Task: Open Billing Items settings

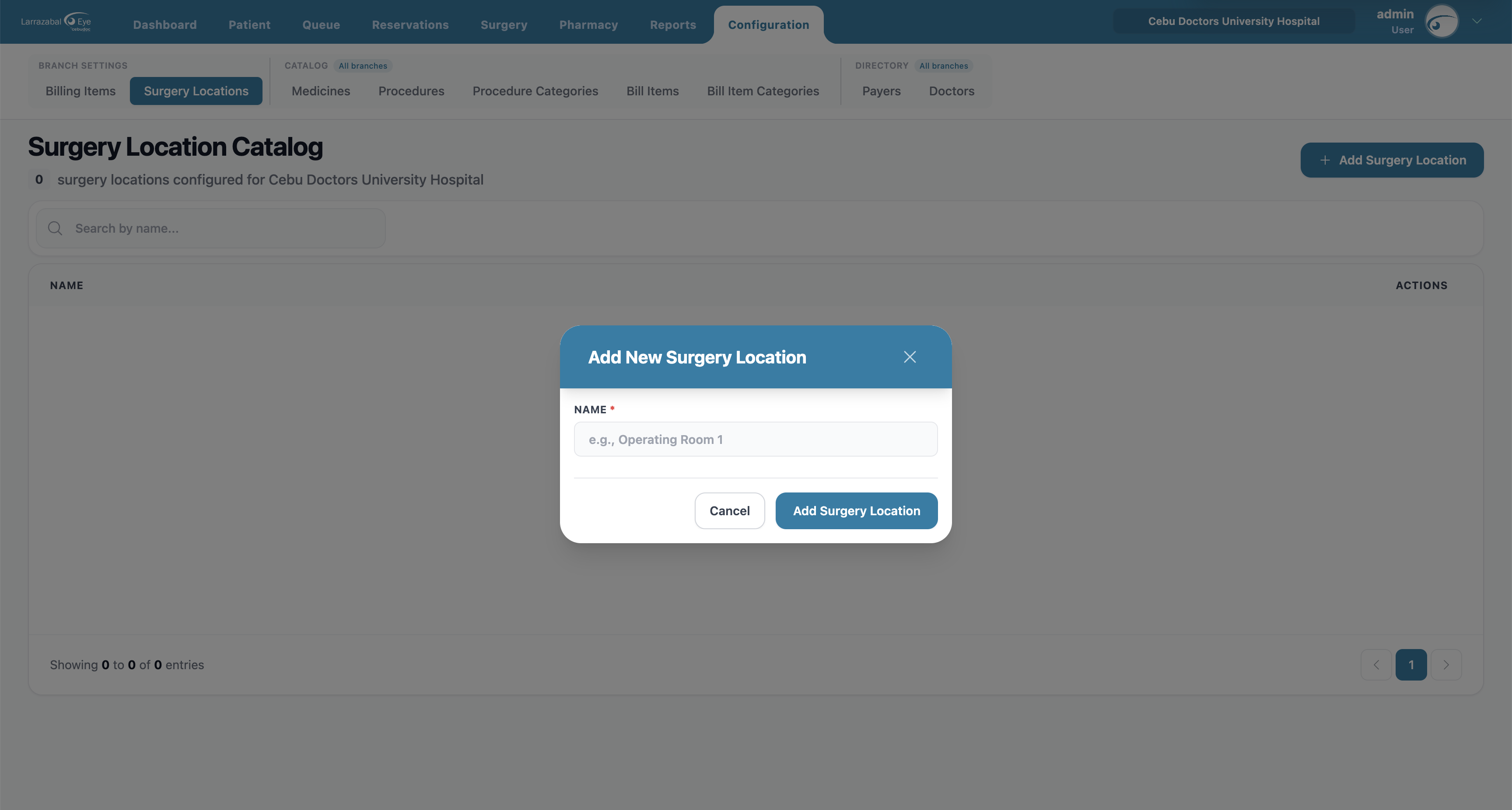Action: point(80,91)
